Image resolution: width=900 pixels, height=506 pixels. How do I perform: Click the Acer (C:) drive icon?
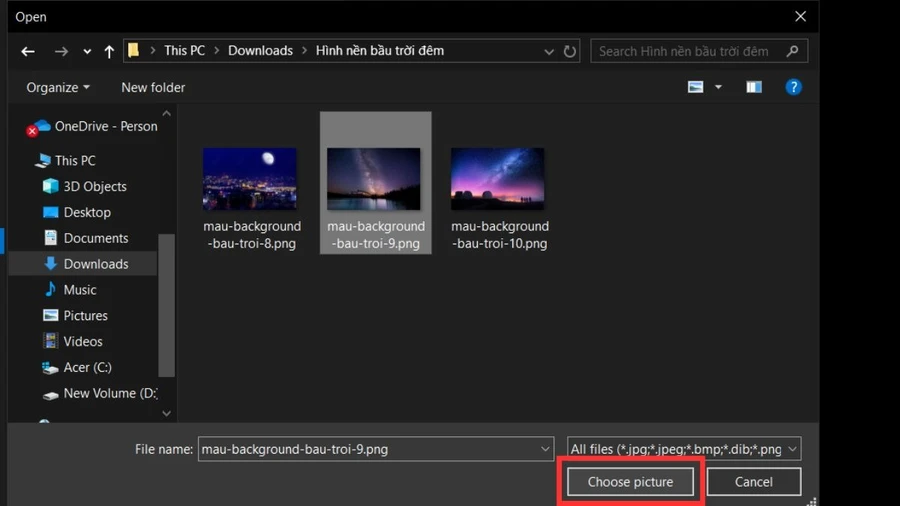click(51, 368)
